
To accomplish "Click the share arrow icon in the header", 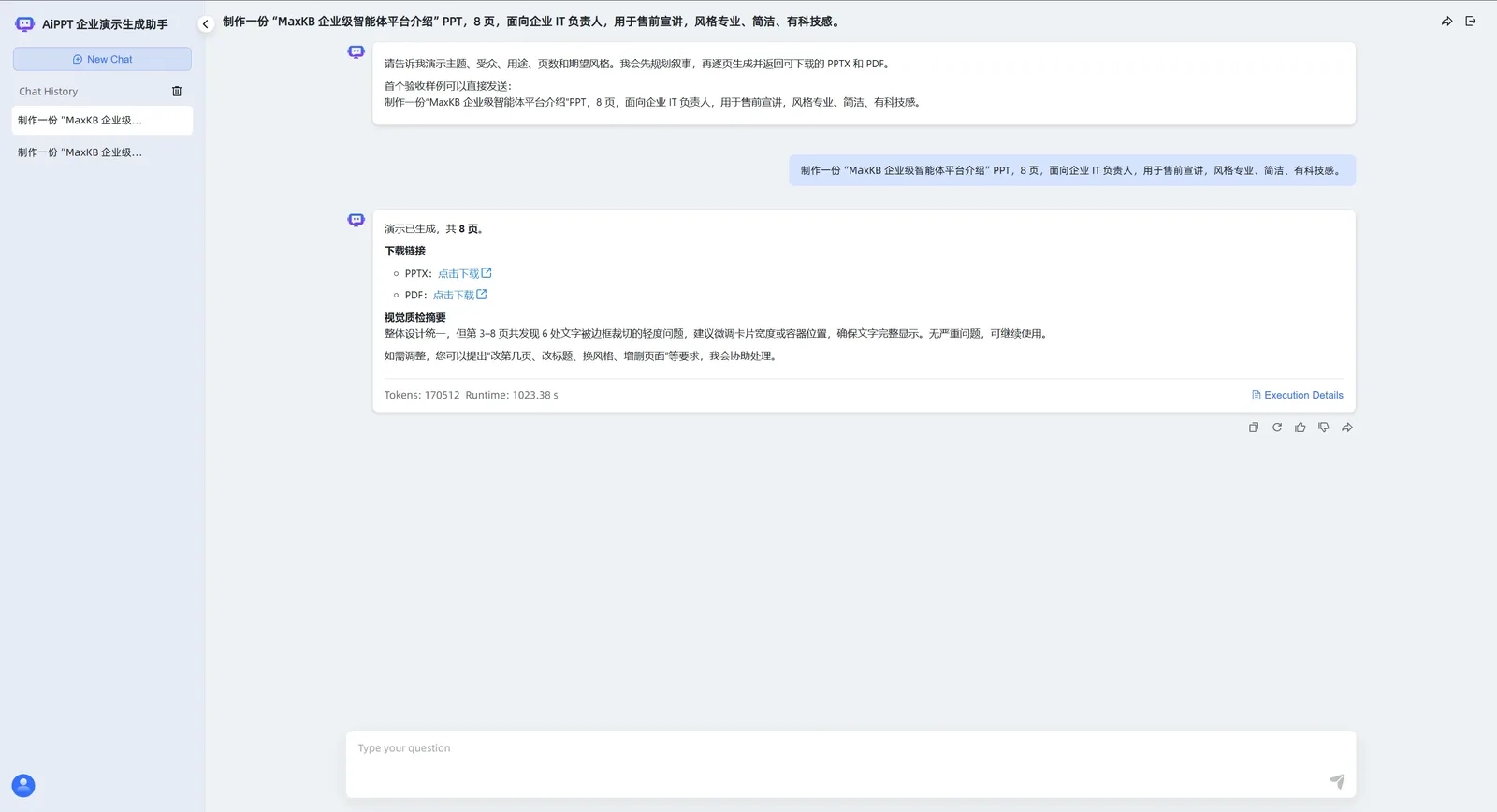I will tap(1447, 22).
